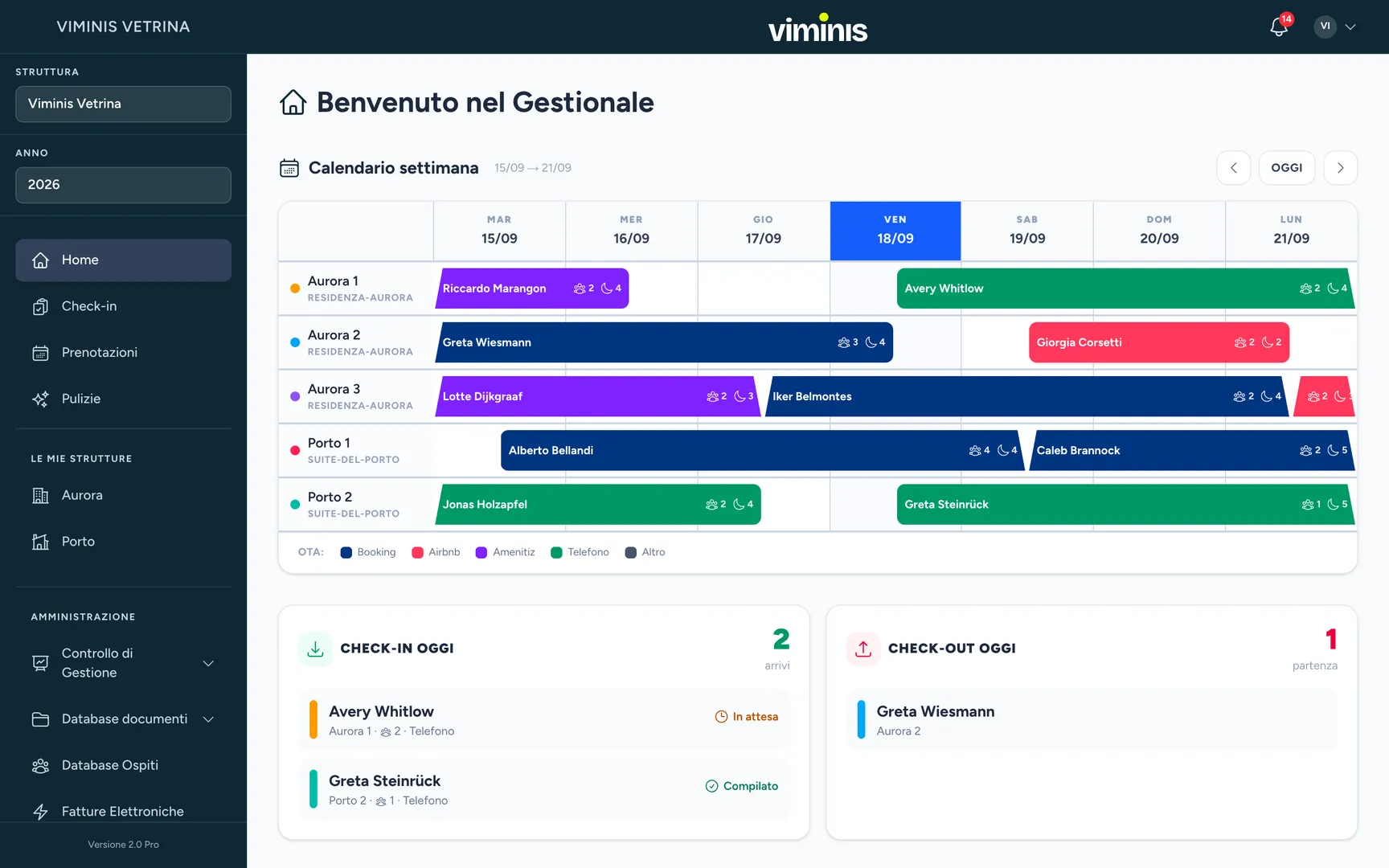The height and width of the screenshot is (868, 1389).
Task: Open Avery Whitlow check-in card
Action: (543, 720)
